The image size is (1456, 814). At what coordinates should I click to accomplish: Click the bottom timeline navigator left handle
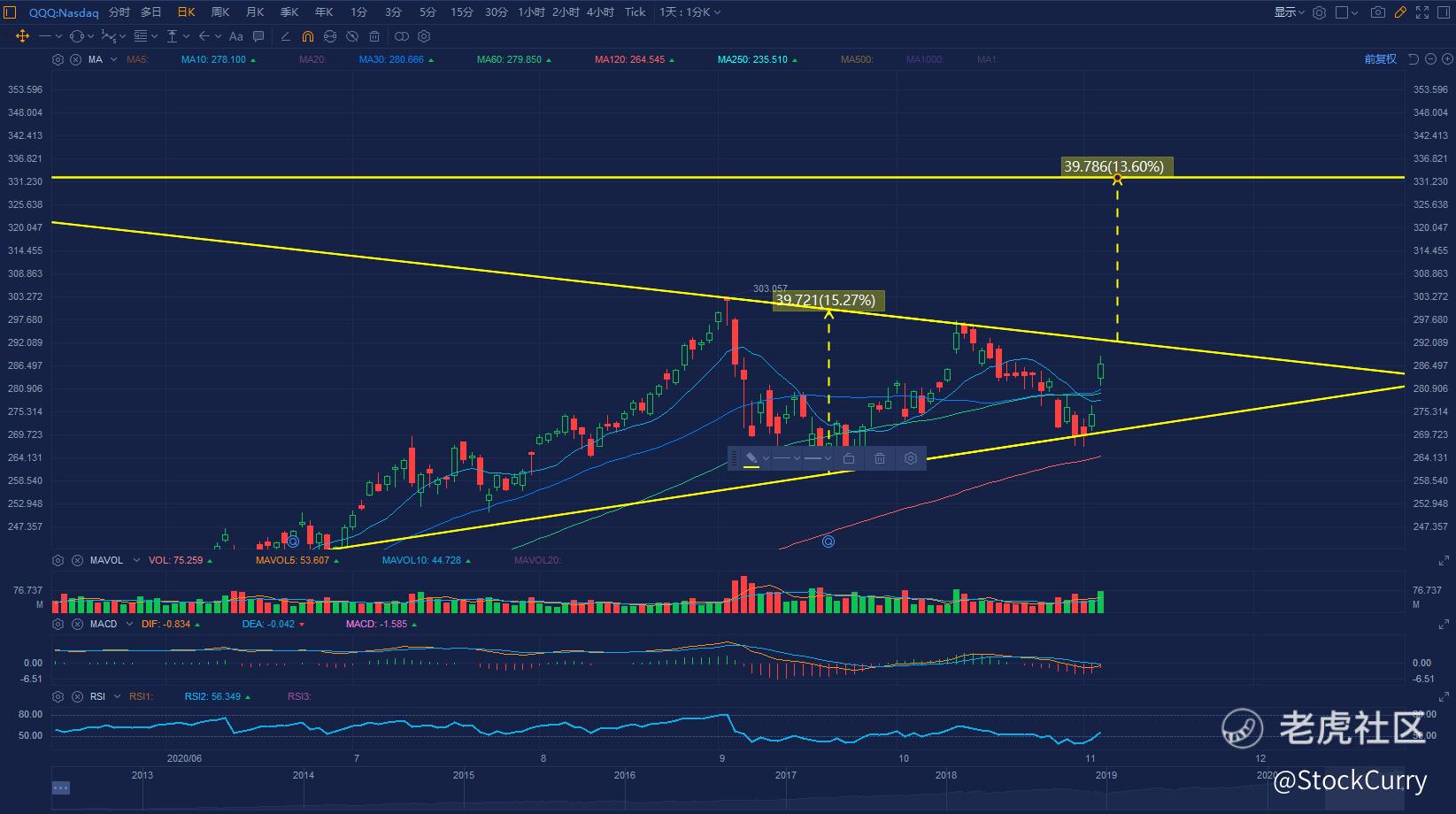[x=60, y=787]
